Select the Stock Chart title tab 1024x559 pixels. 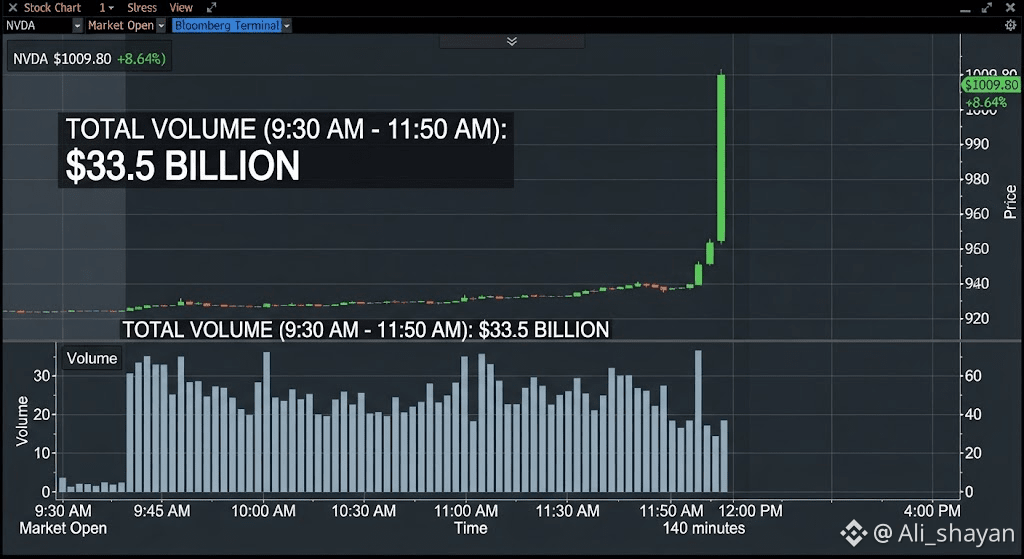click(52, 8)
